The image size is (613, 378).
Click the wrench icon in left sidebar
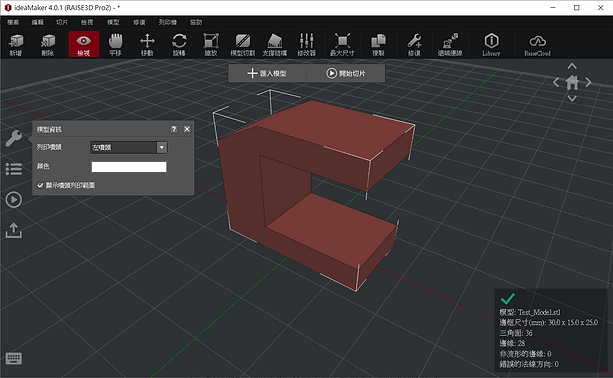click(14, 138)
